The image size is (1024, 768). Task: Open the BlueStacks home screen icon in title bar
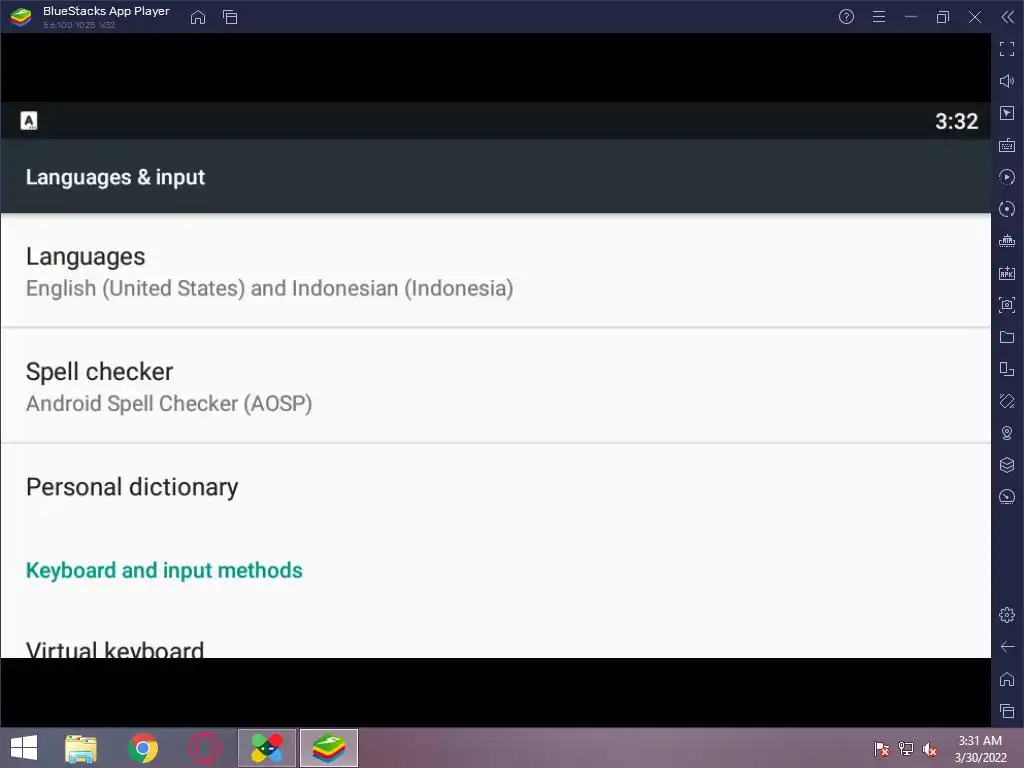(198, 17)
